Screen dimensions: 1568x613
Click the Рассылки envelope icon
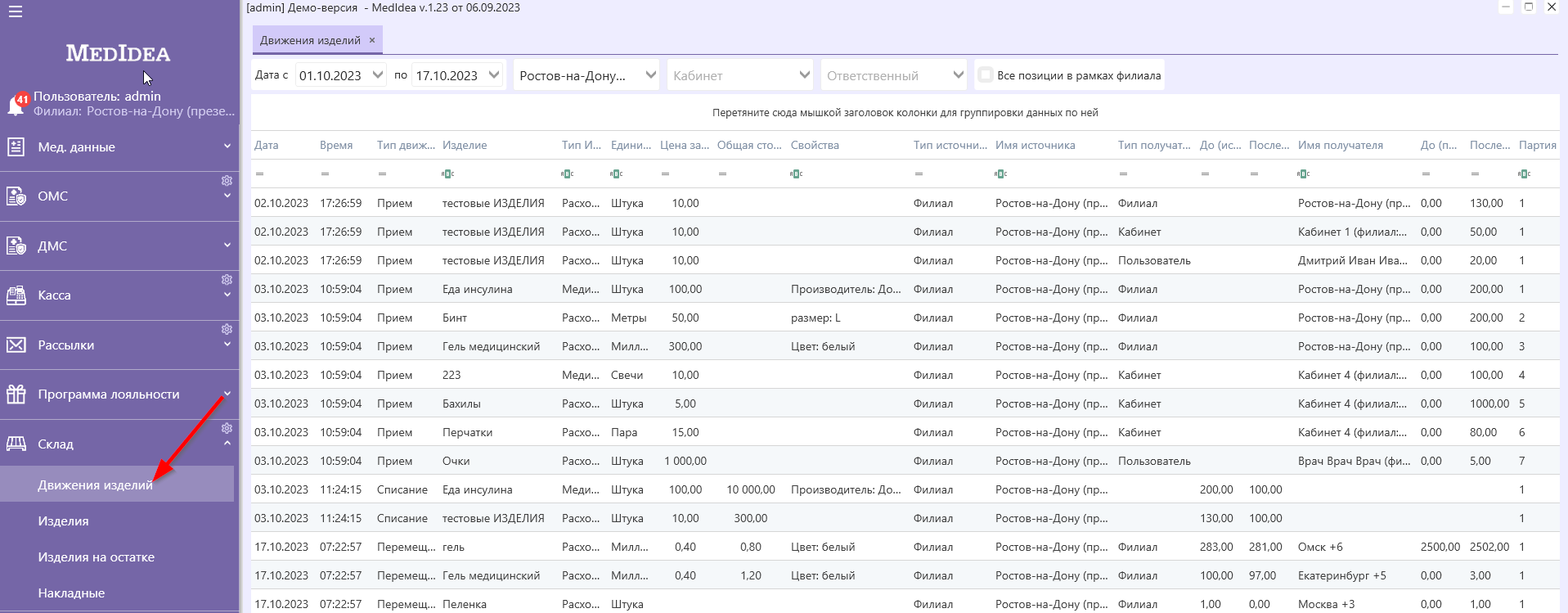[16, 345]
